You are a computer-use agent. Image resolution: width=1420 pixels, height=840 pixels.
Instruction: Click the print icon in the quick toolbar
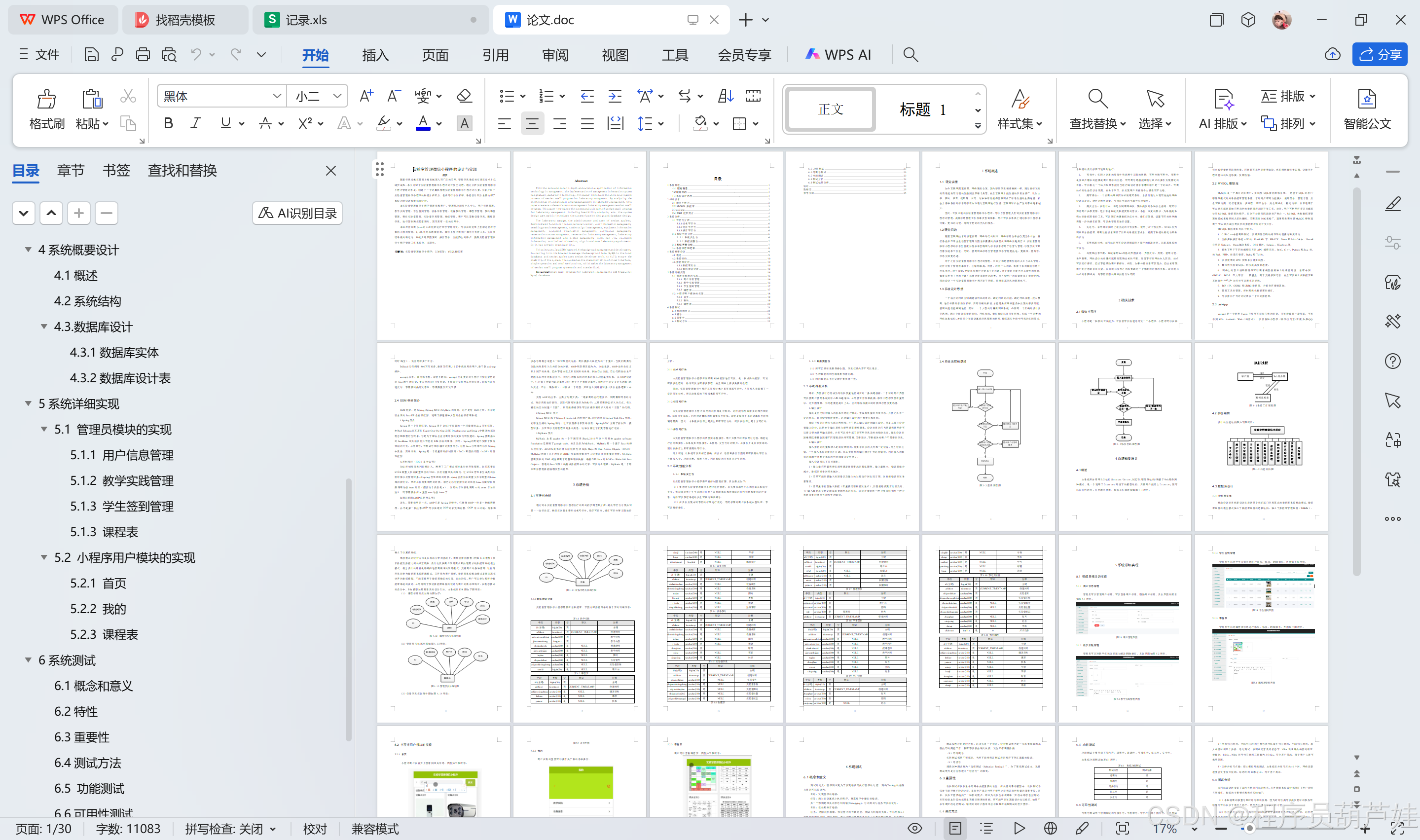coord(143,54)
